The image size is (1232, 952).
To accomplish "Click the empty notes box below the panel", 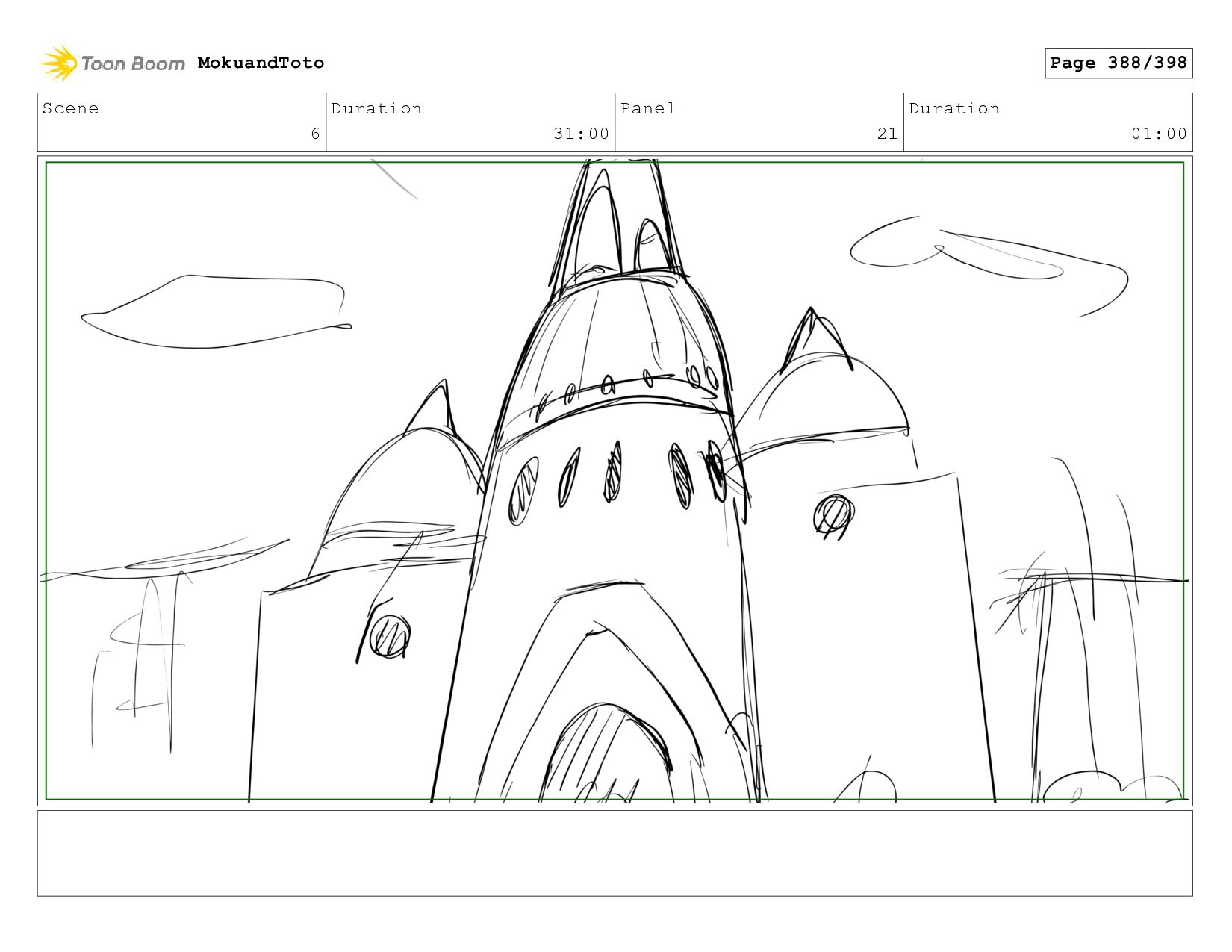I will pos(615,853).
